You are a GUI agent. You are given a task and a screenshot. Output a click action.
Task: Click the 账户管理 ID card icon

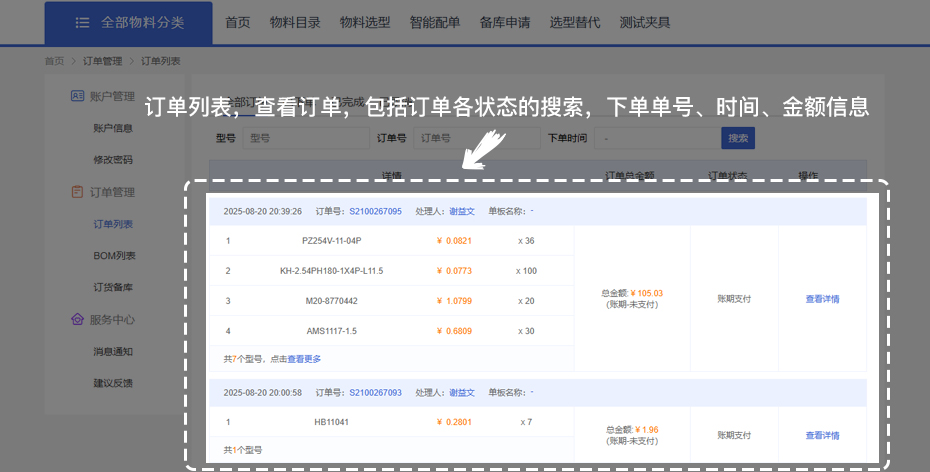coord(77,96)
